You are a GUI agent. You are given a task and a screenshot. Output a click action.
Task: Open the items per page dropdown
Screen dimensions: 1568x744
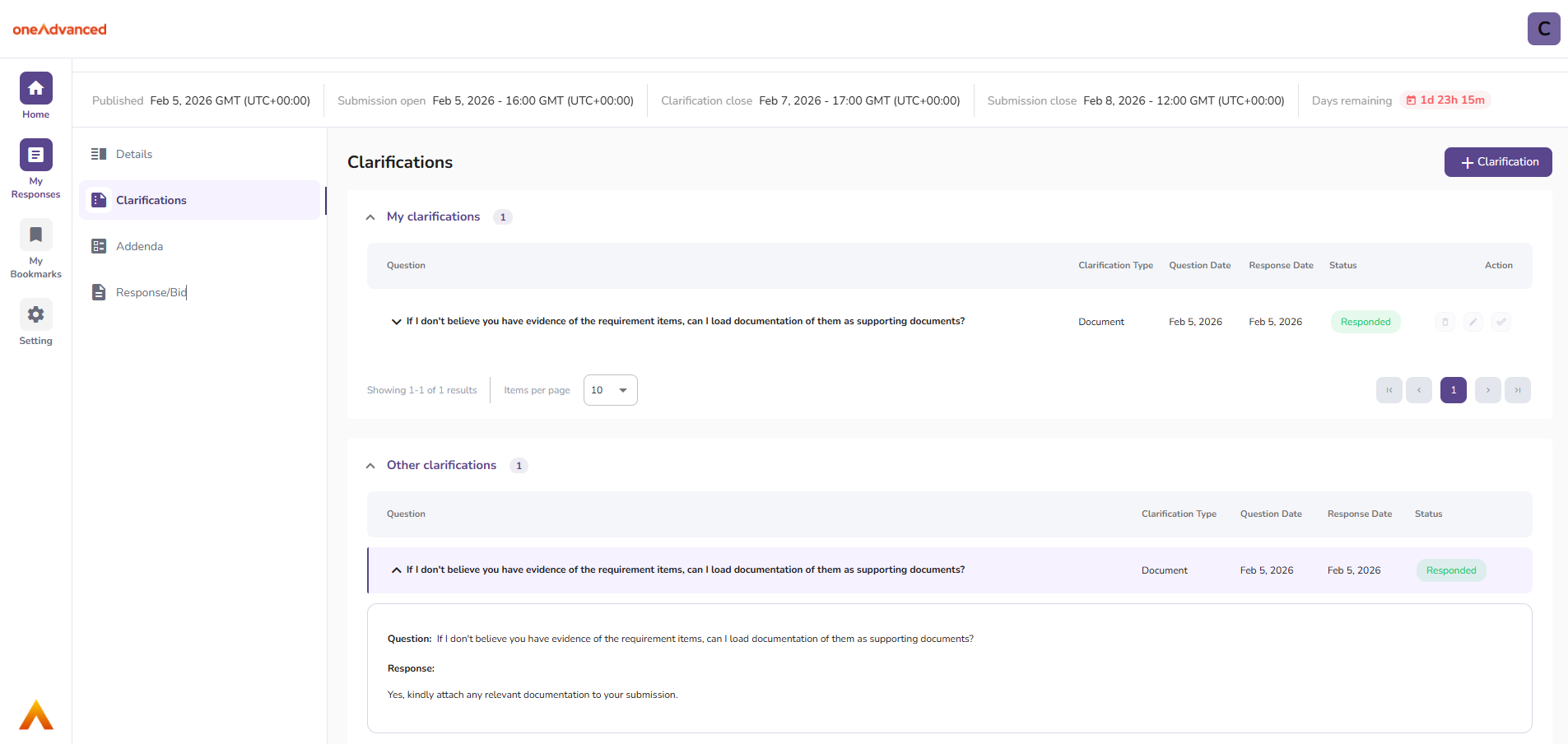click(x=610, y=390)
